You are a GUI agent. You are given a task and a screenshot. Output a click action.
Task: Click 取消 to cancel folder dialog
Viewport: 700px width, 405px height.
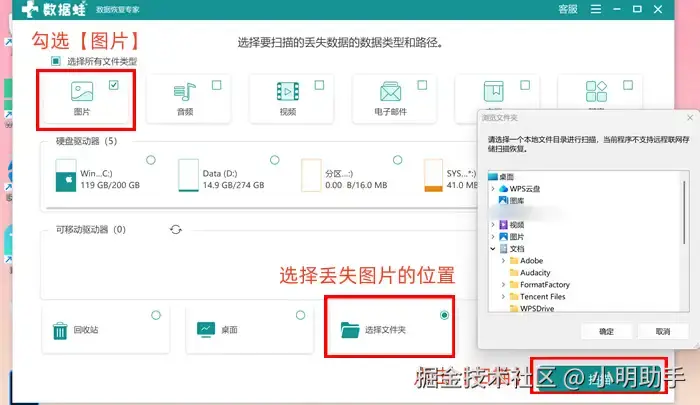point(663,331)
